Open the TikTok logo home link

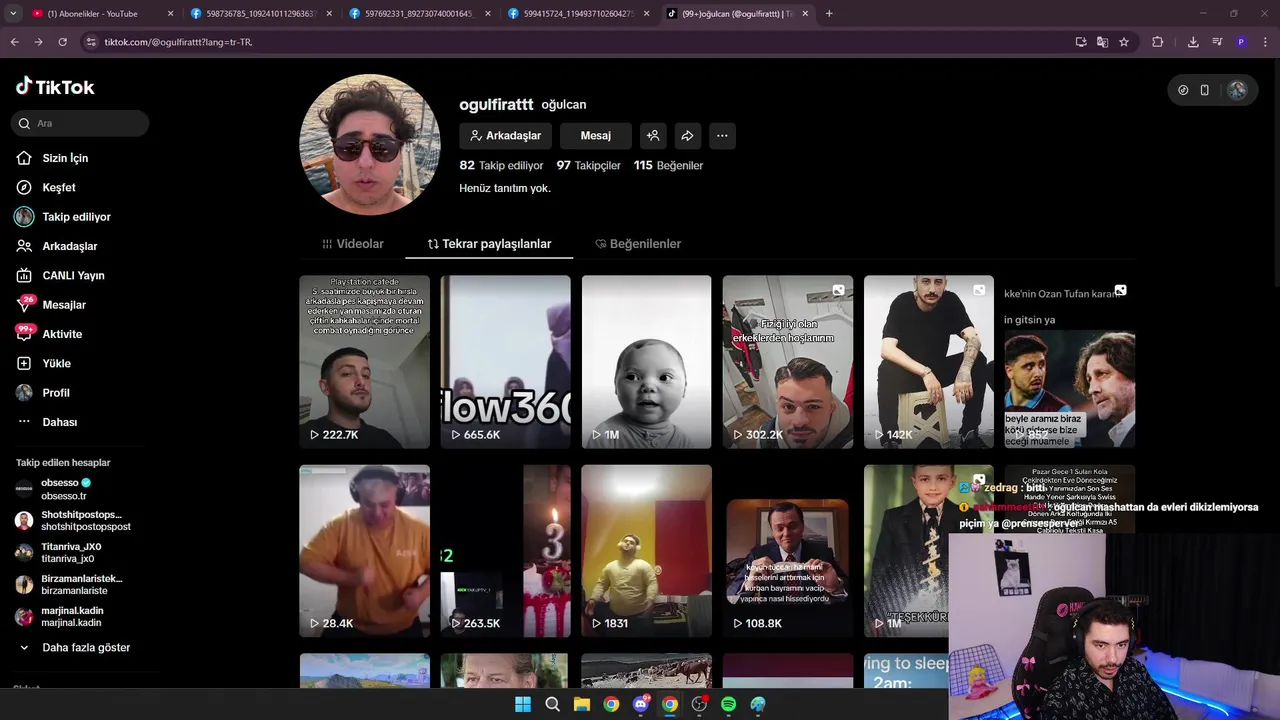click(55, 87)
